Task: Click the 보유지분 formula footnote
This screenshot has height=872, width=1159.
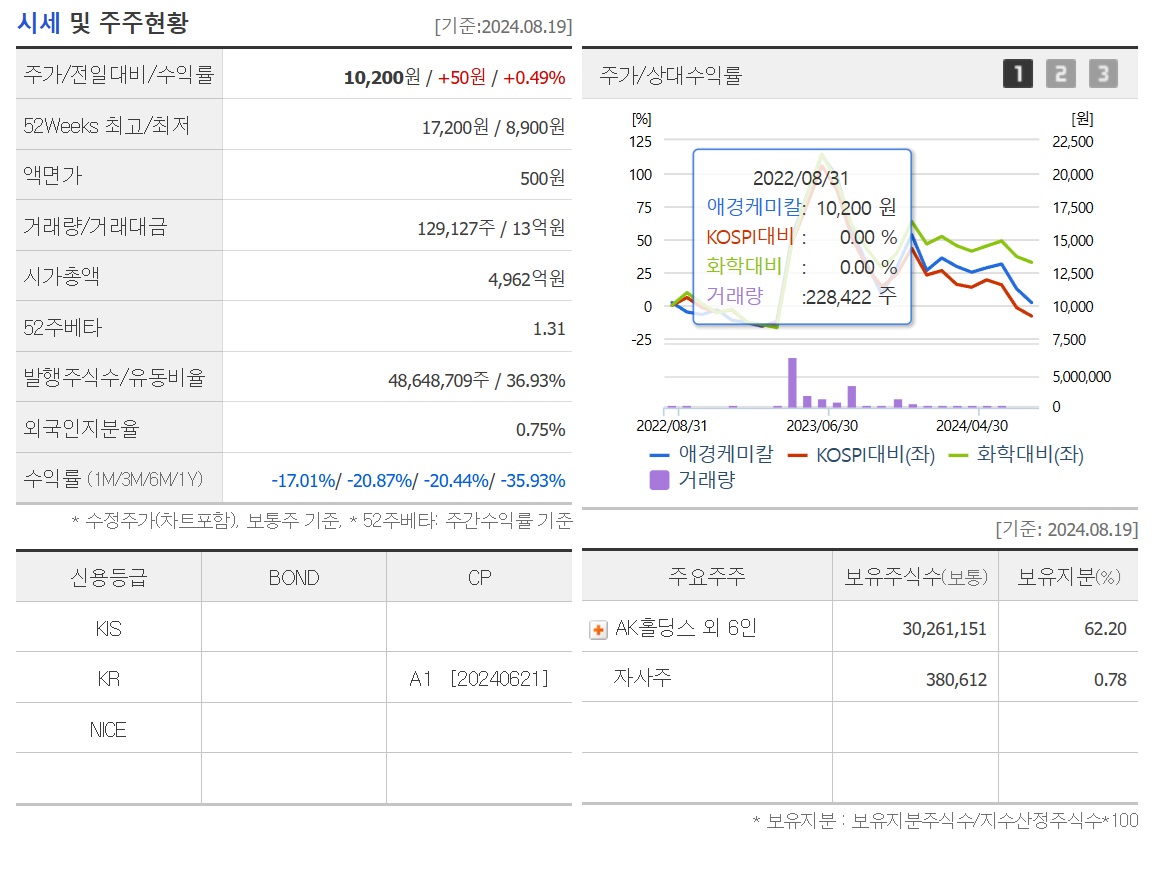Action: (x=945, y=820)
